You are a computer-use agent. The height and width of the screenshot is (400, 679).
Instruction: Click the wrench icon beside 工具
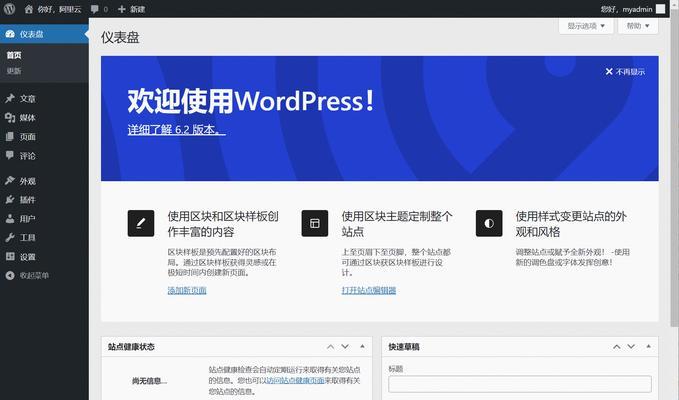(10, 237)
